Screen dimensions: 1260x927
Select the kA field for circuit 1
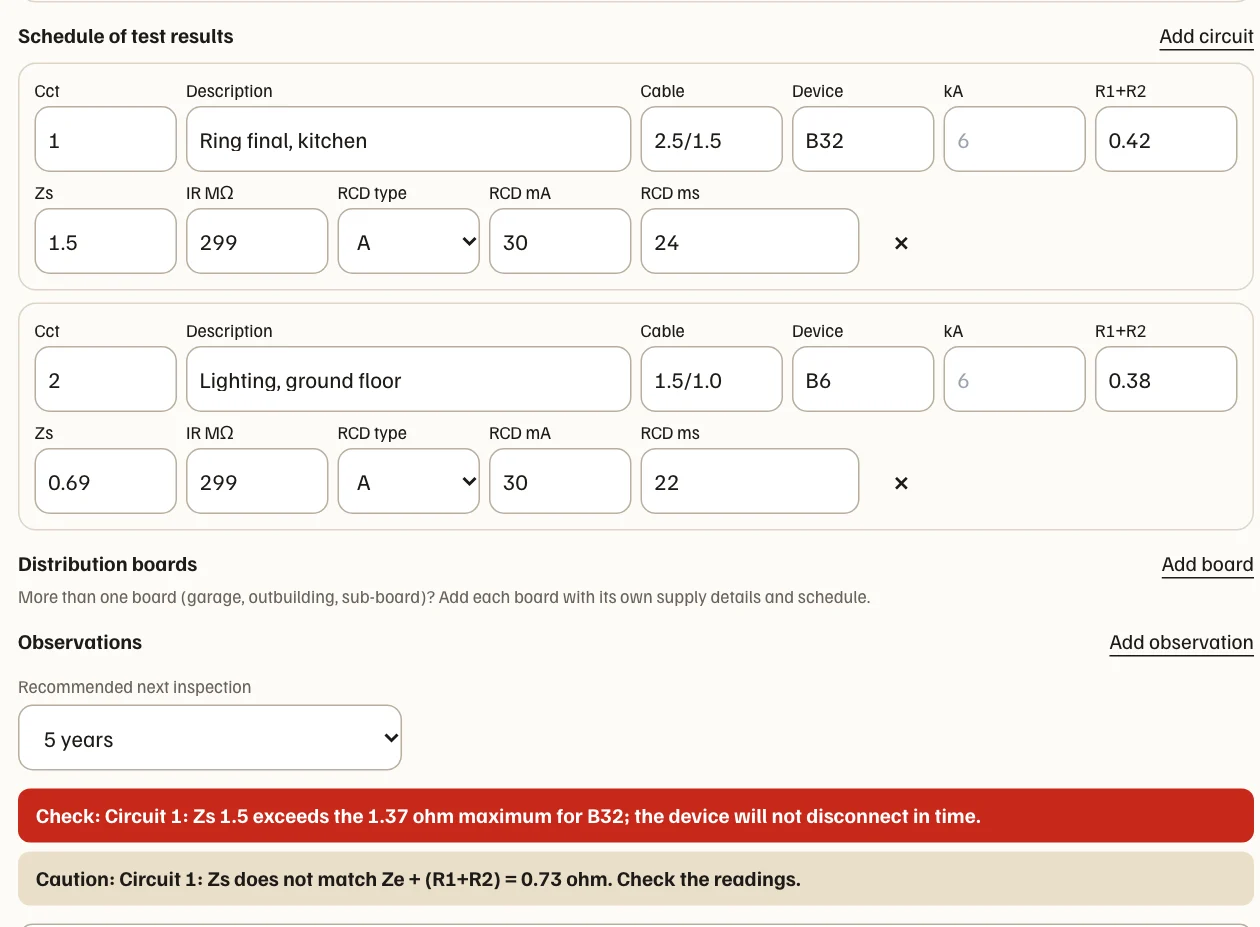click(x=1015, y=139)
